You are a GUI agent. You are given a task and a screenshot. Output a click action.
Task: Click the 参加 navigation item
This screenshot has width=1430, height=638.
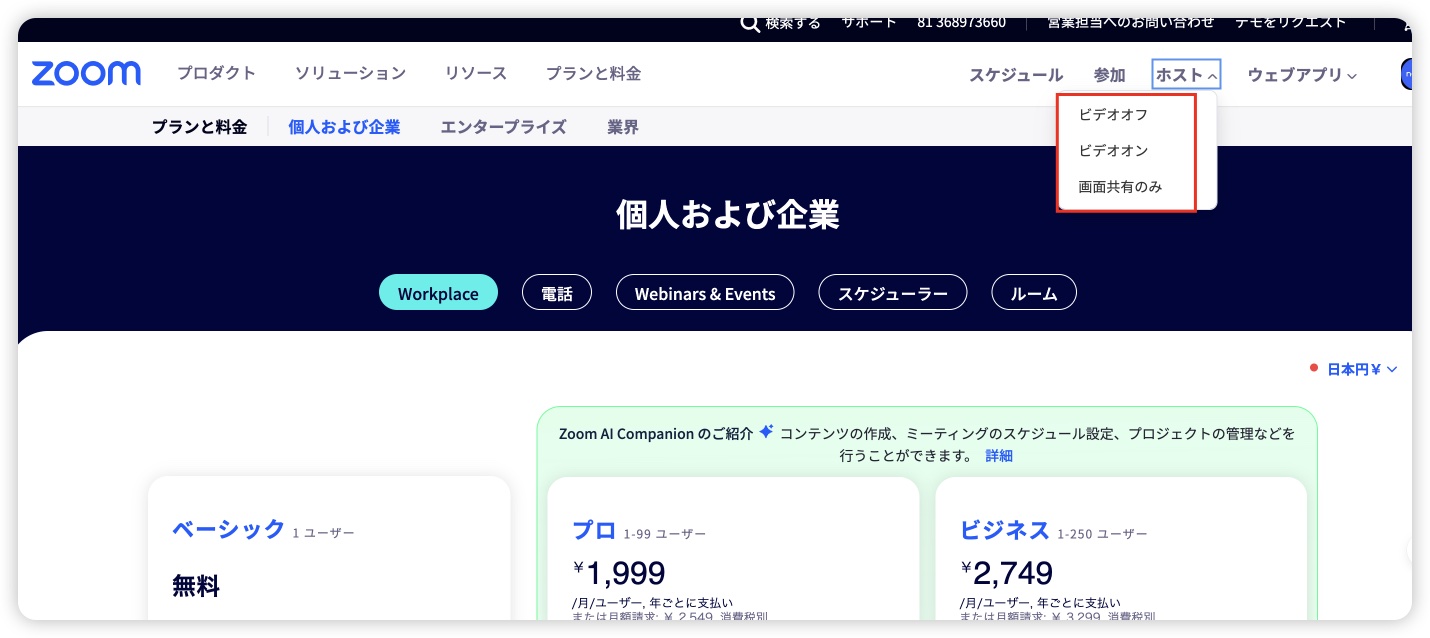click(x=1109, y=73)
